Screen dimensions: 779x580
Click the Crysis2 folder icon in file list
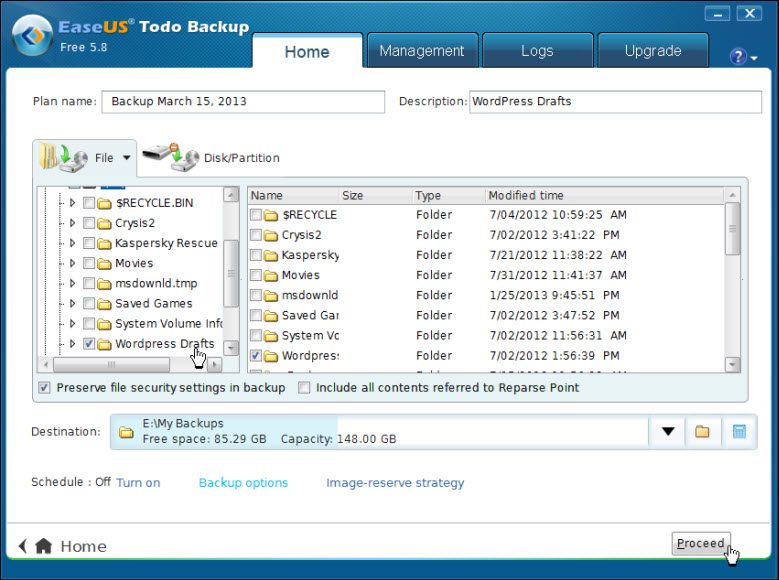(x=271, y=236)
